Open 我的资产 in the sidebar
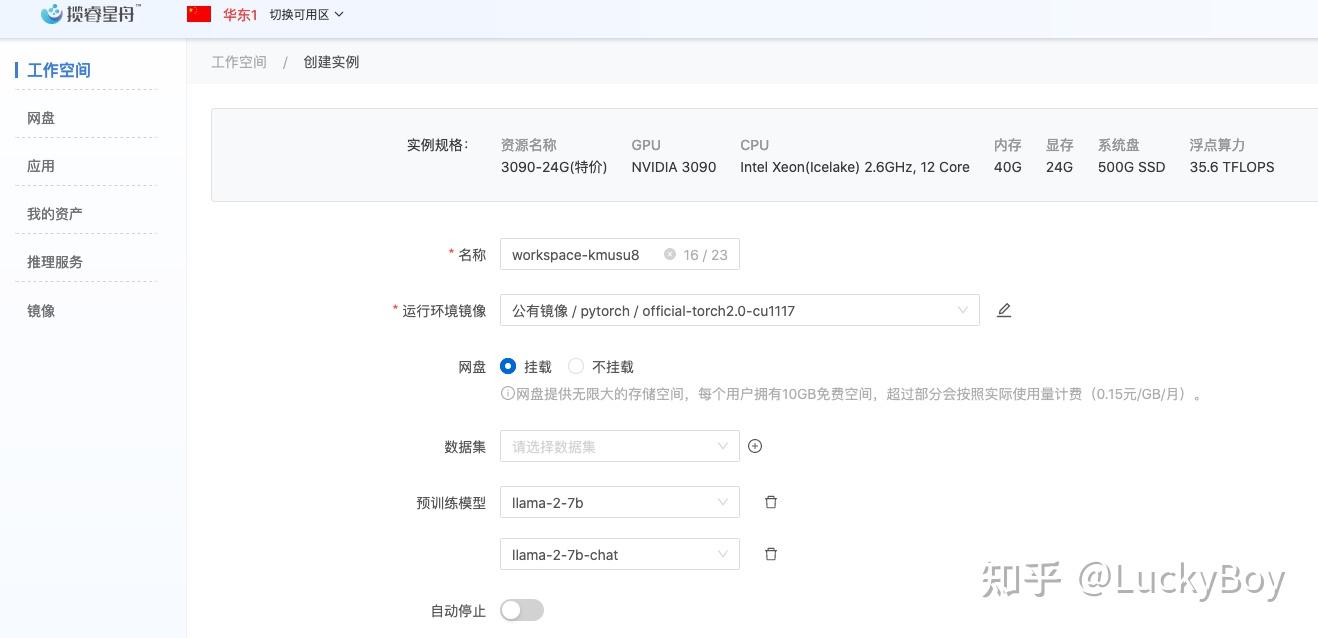Image resolution: width=1318 pixels, height=638 pixels. coord(55,214)
